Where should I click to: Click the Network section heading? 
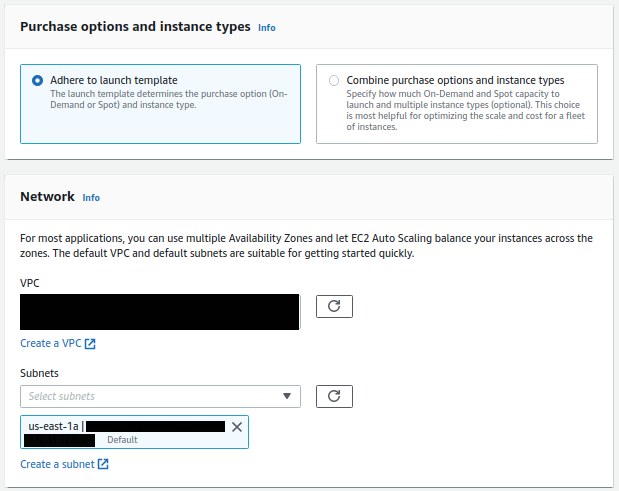point(47,197)
